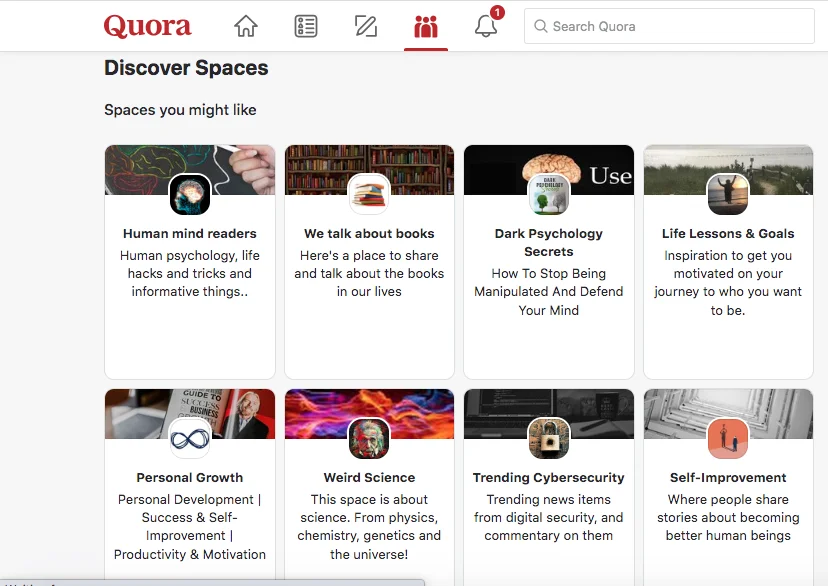828x586 pixels.
Task: Open the Home feed icon
Action: 246,26
